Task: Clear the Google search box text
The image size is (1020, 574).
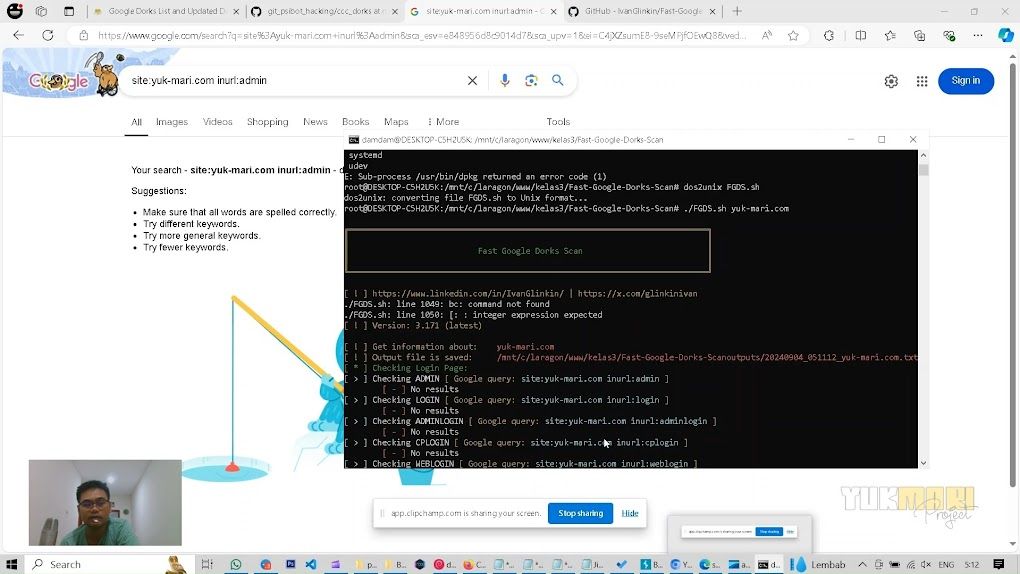Action: click(472, 81)
